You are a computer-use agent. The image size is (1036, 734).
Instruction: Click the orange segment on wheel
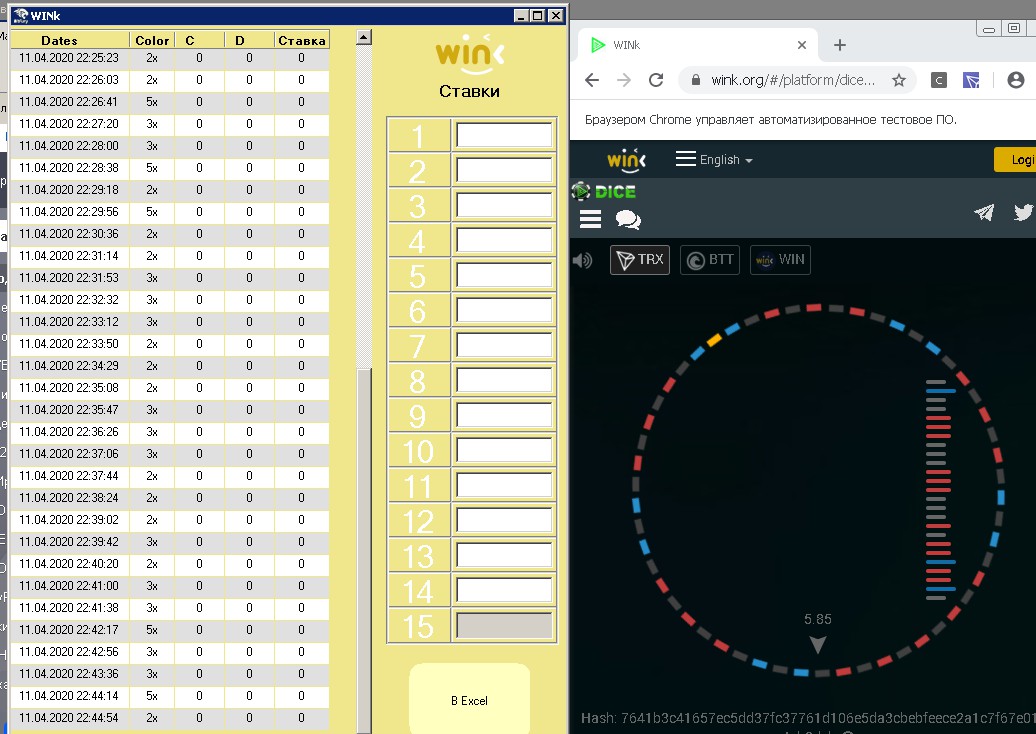coord(714,340)
